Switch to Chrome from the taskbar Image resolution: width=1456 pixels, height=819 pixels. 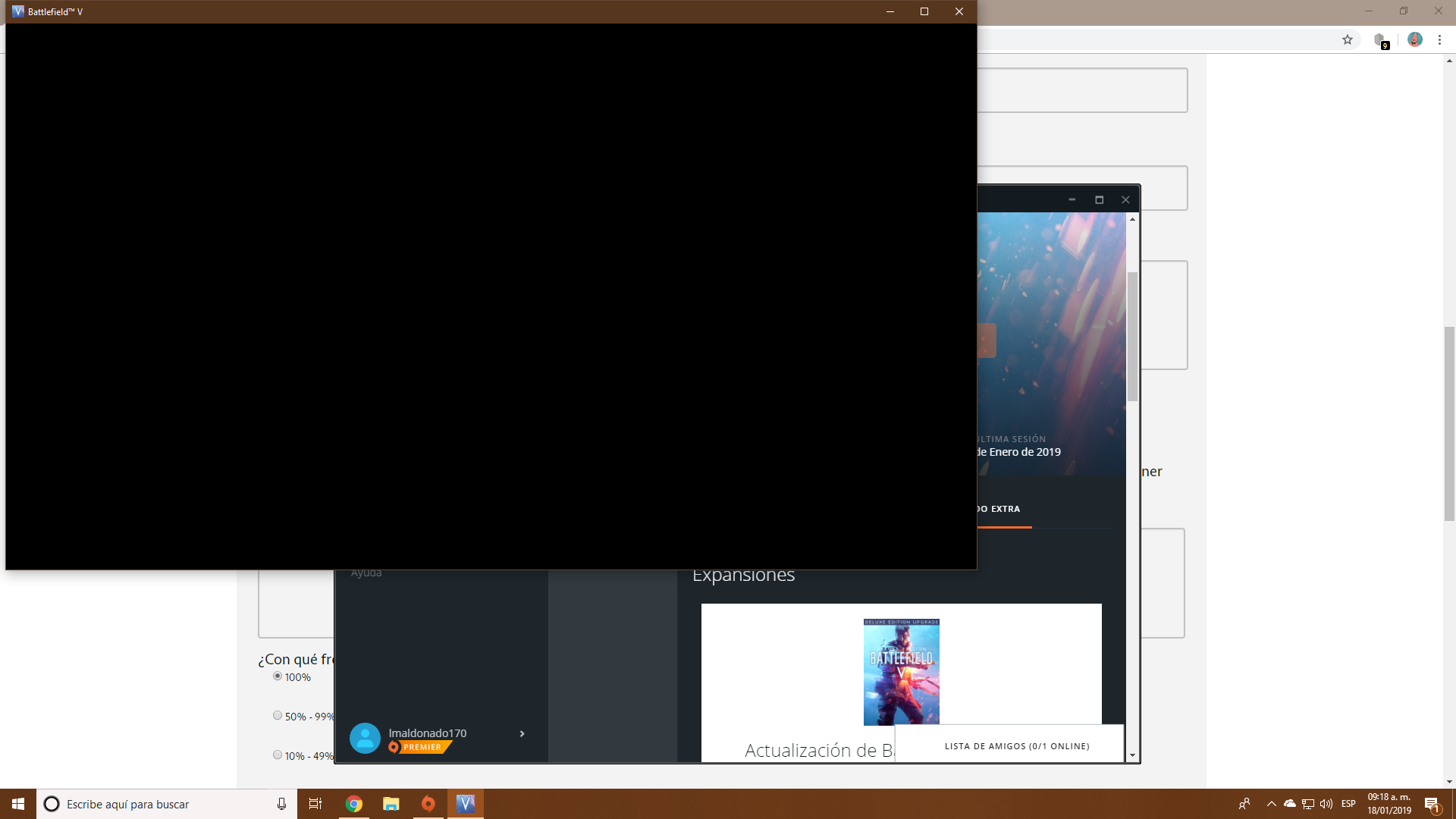coord(354,804)
